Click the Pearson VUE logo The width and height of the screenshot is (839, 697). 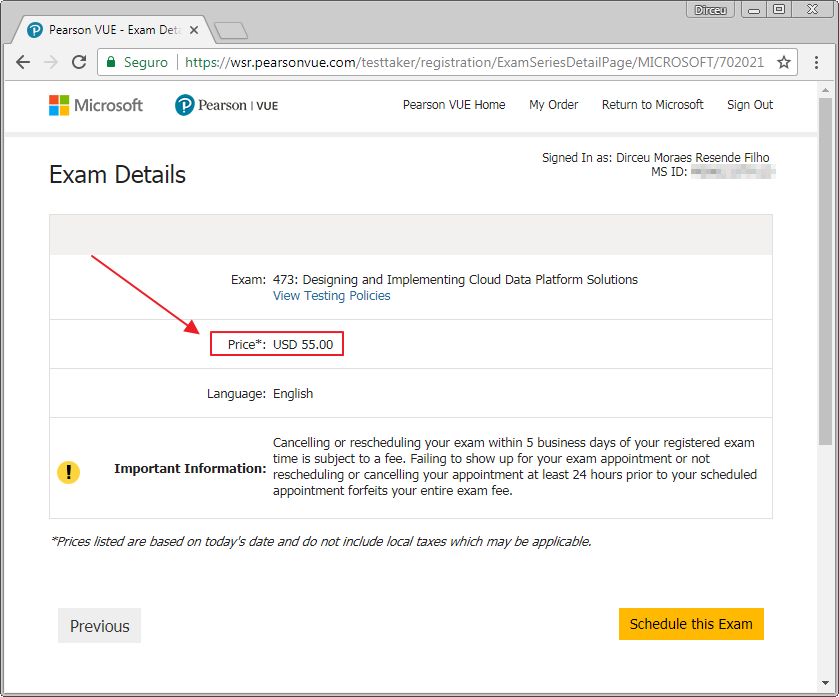coord(226,105)
